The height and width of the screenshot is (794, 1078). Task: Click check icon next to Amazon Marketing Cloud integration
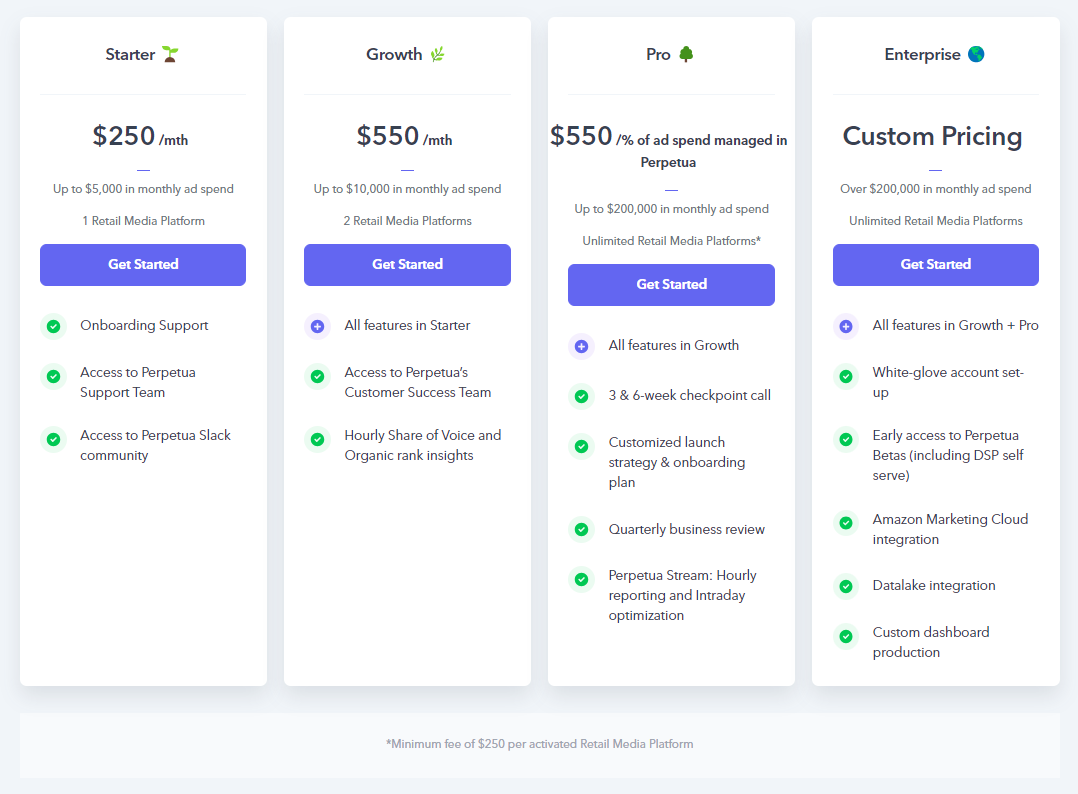846,522
